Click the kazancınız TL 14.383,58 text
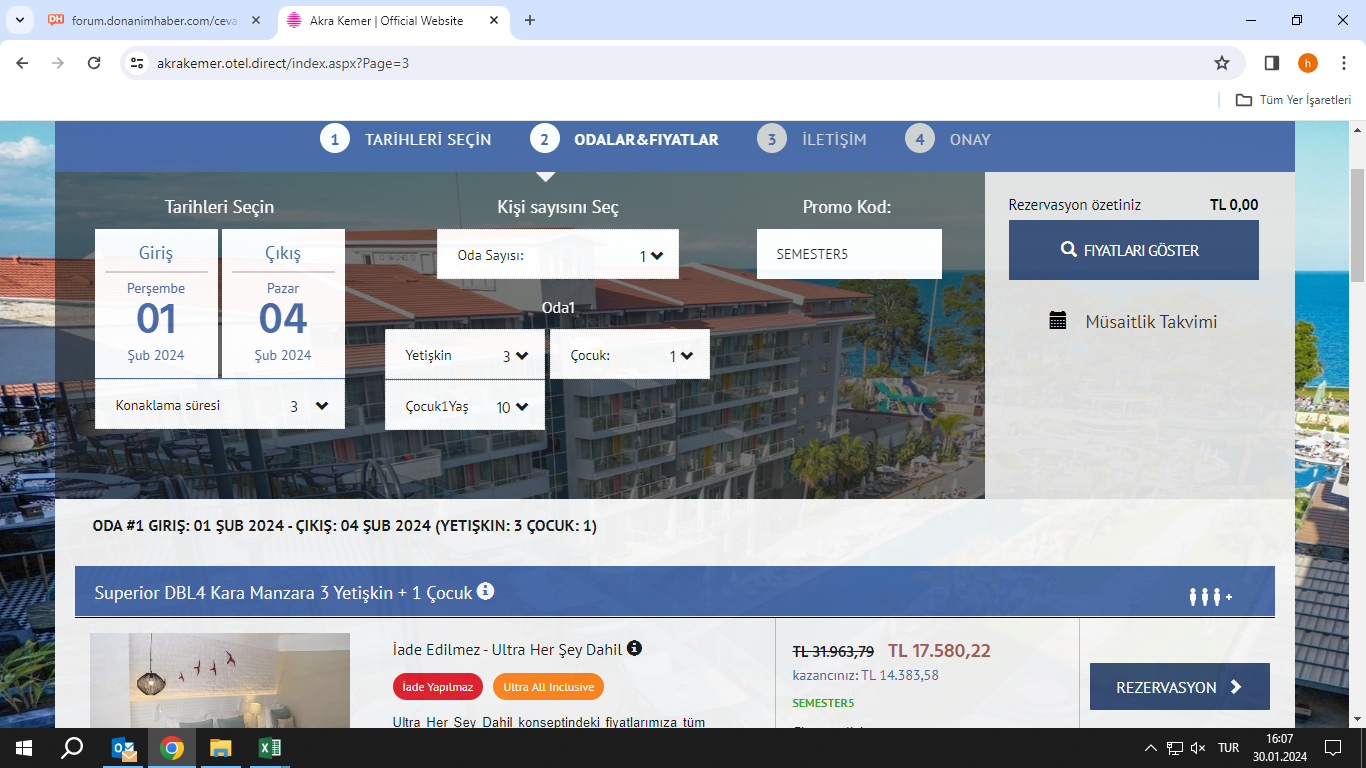1366x768 pixels. [866, 675]
